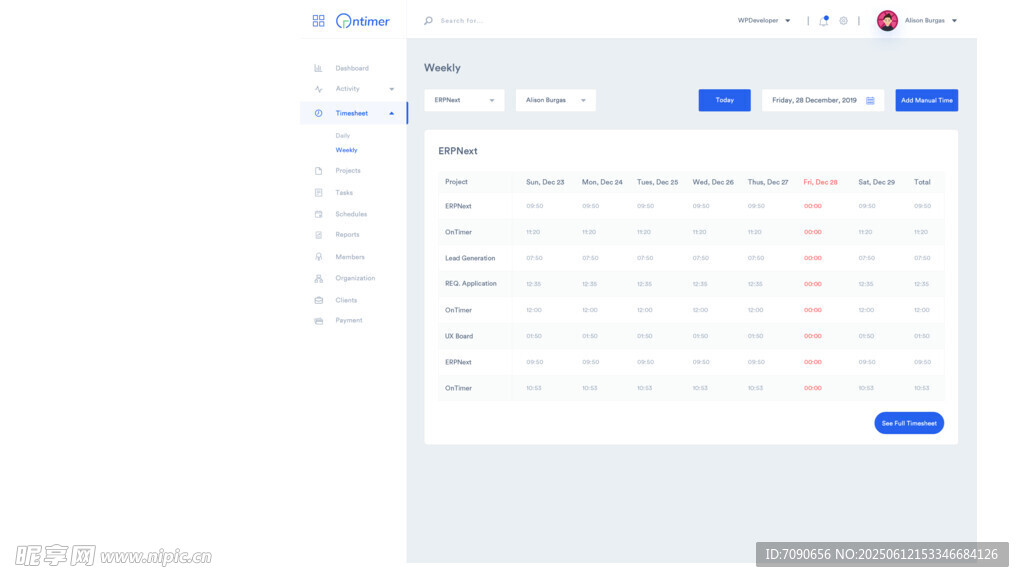Image resolution: width=1024 pixels, height=582 pixels.
Task: Expand the Activity sidebar section
Action: [x=391, y=89]
